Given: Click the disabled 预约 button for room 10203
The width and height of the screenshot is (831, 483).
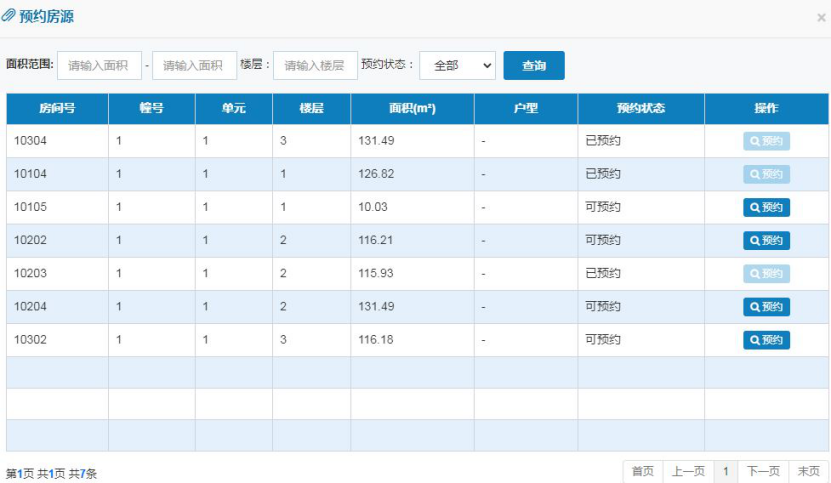Looking at the screenshot, I should coord(766,273).
